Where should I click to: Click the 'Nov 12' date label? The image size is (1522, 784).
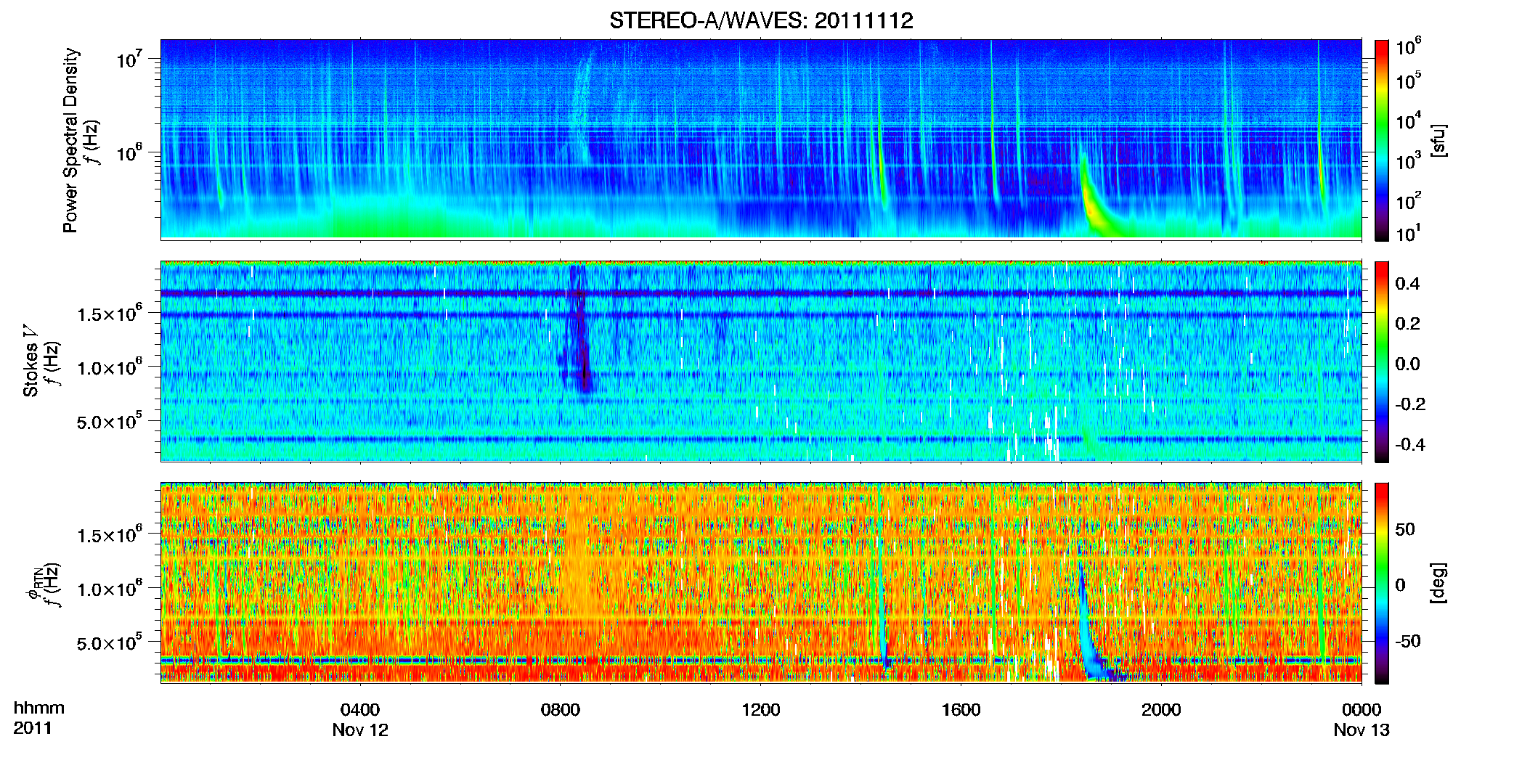(360, 730)
